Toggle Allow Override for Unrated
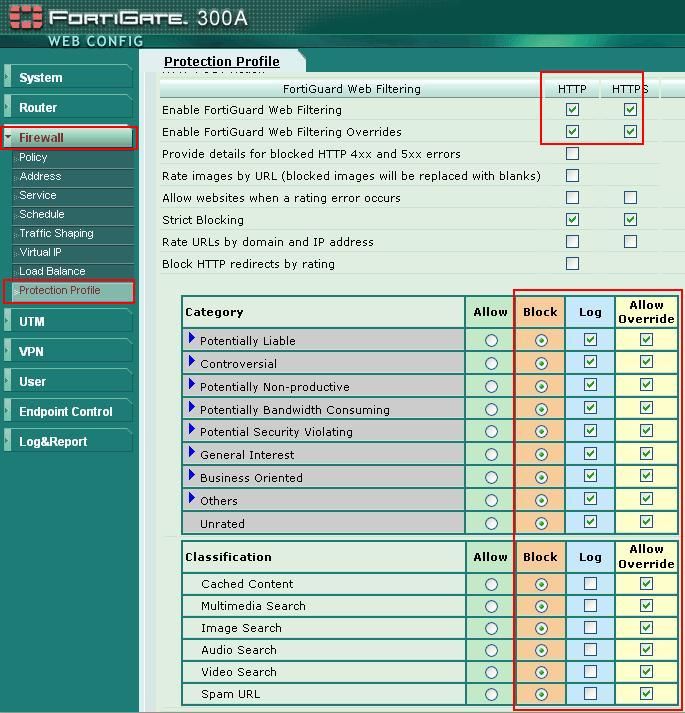 [x=646, y=522]
